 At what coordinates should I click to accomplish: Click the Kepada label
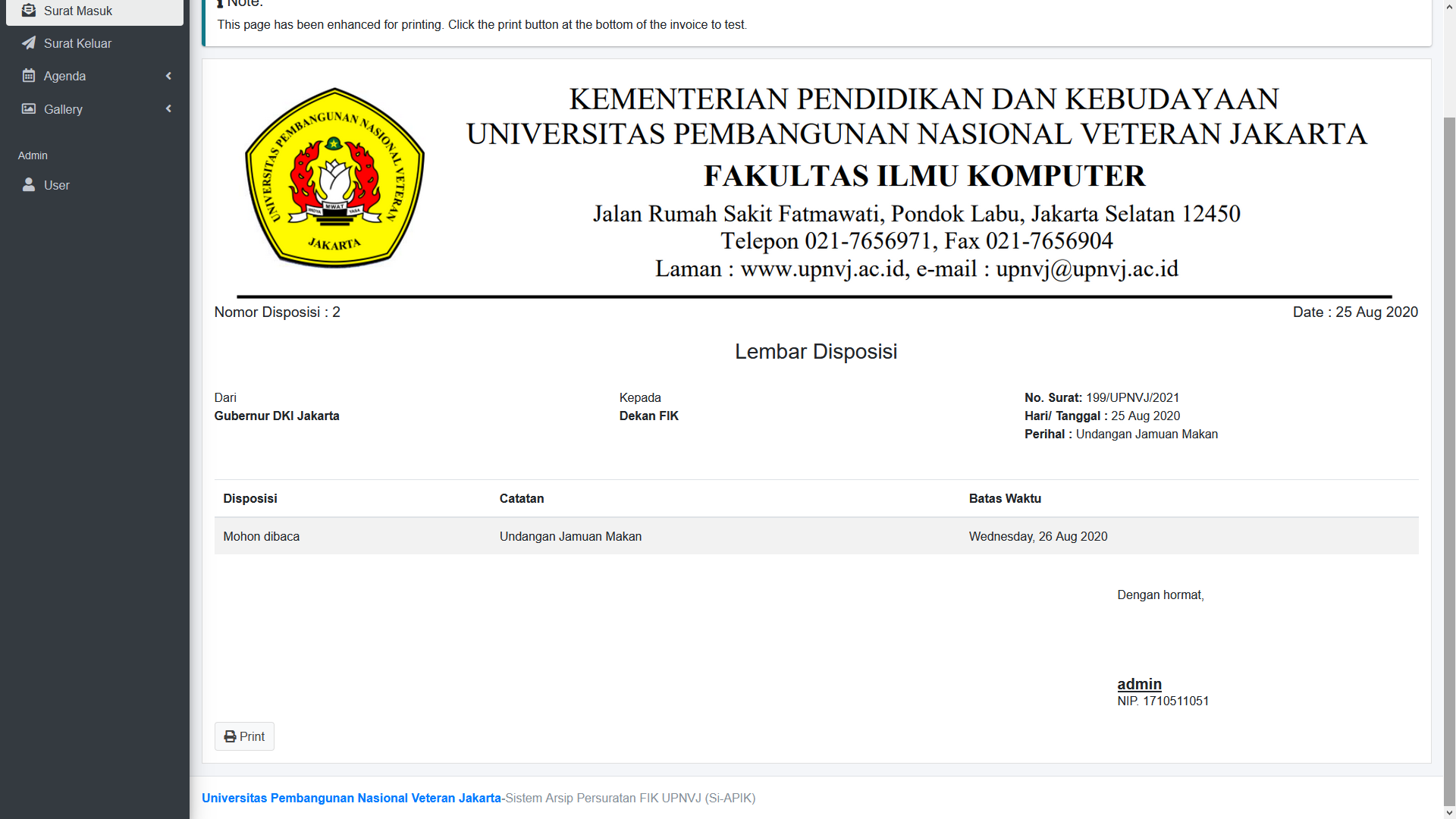[640, 398]
